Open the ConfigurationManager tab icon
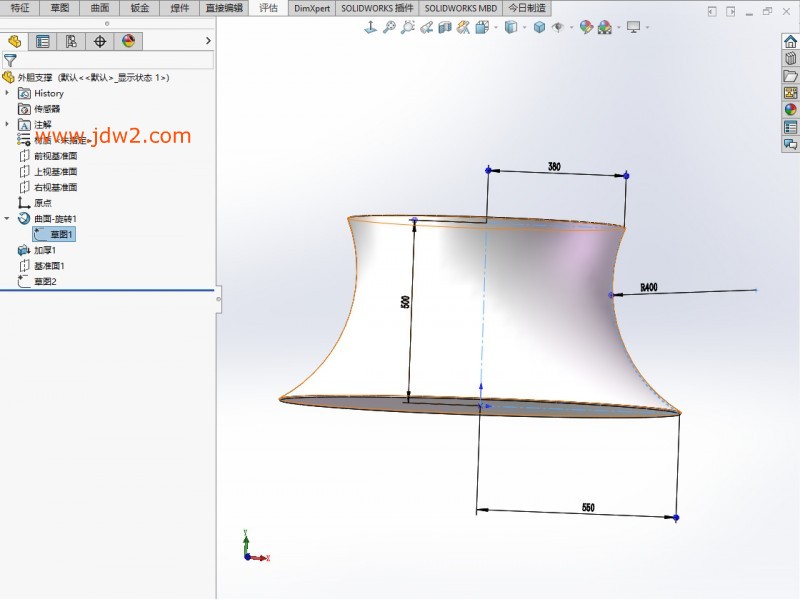 (x=70, y=41)
